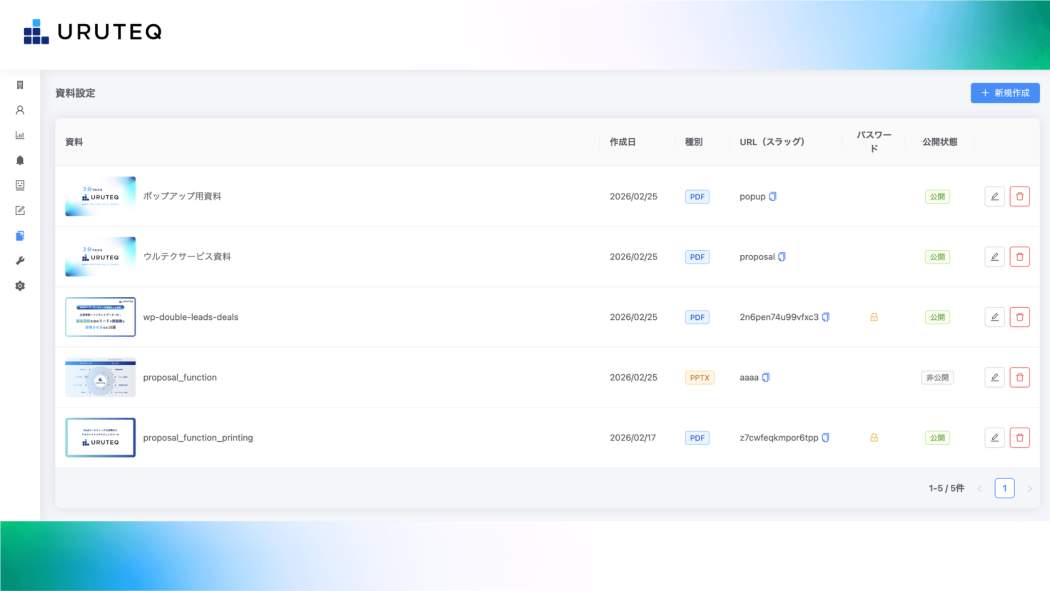Delete the proposal_function document
This screenshot has height=591, width=1050.
pos(1019,378)
